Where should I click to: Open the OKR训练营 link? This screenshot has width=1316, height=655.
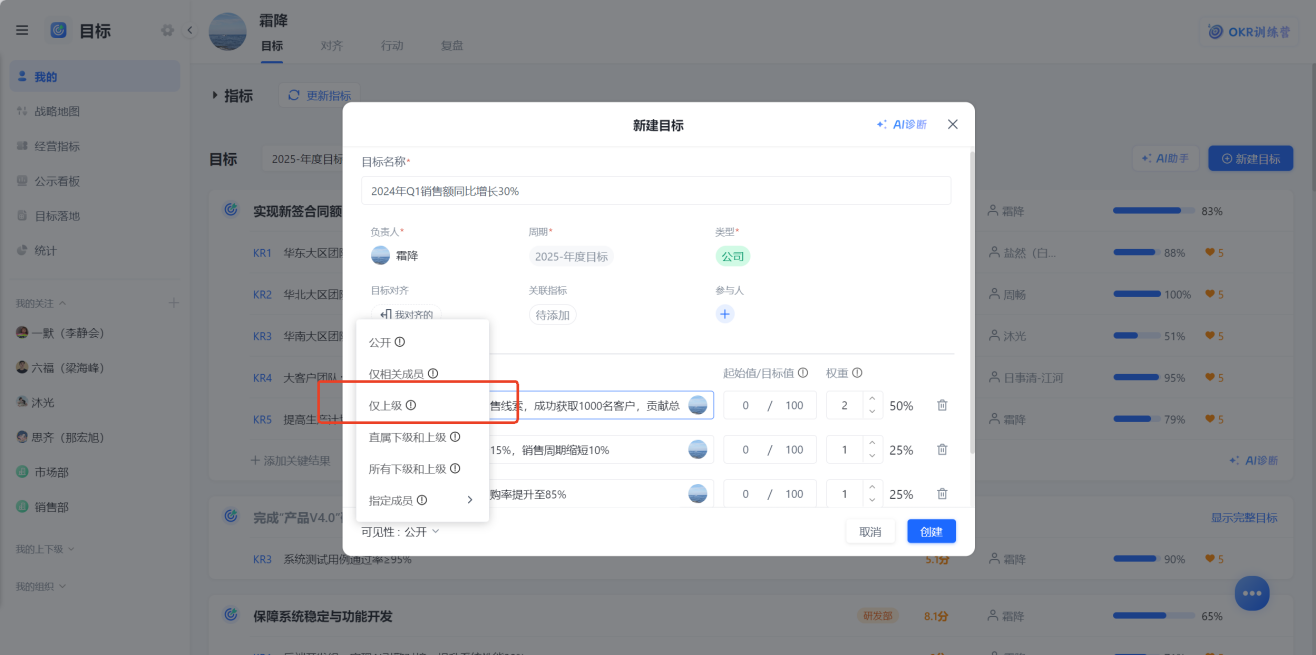tap(1250, 31)
